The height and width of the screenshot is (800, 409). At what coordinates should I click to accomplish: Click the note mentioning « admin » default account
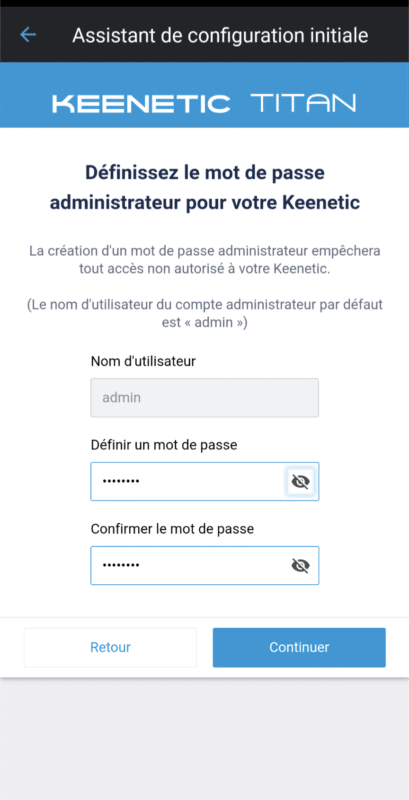click(204, 314)
